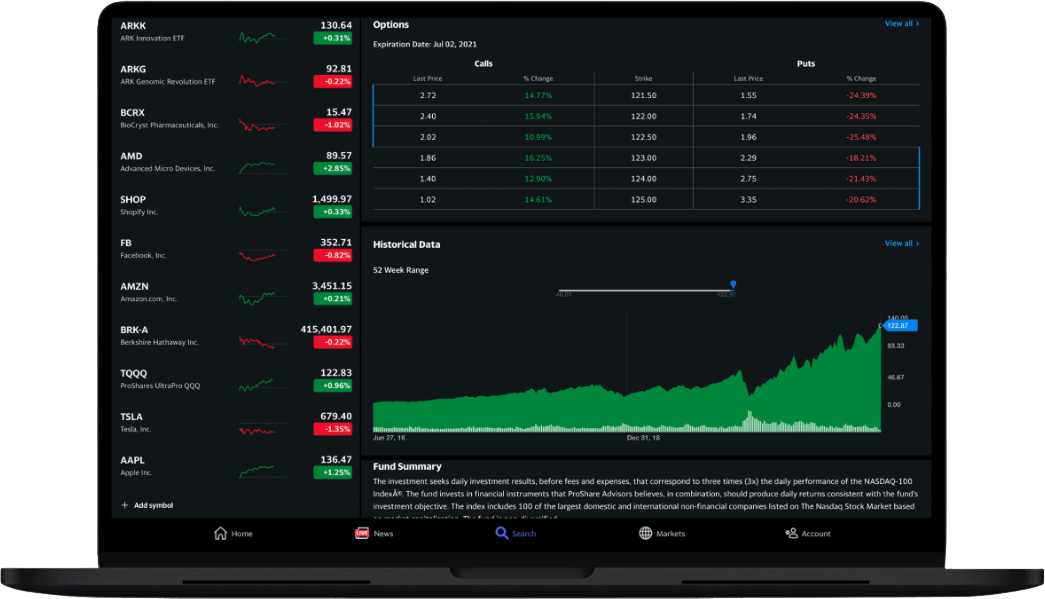This screenshot has width=1045, height=599.
Task: Select BioCryst Pharmaceuticals, Inc. name
Action: pyautogui.click(x=169, y=125)
